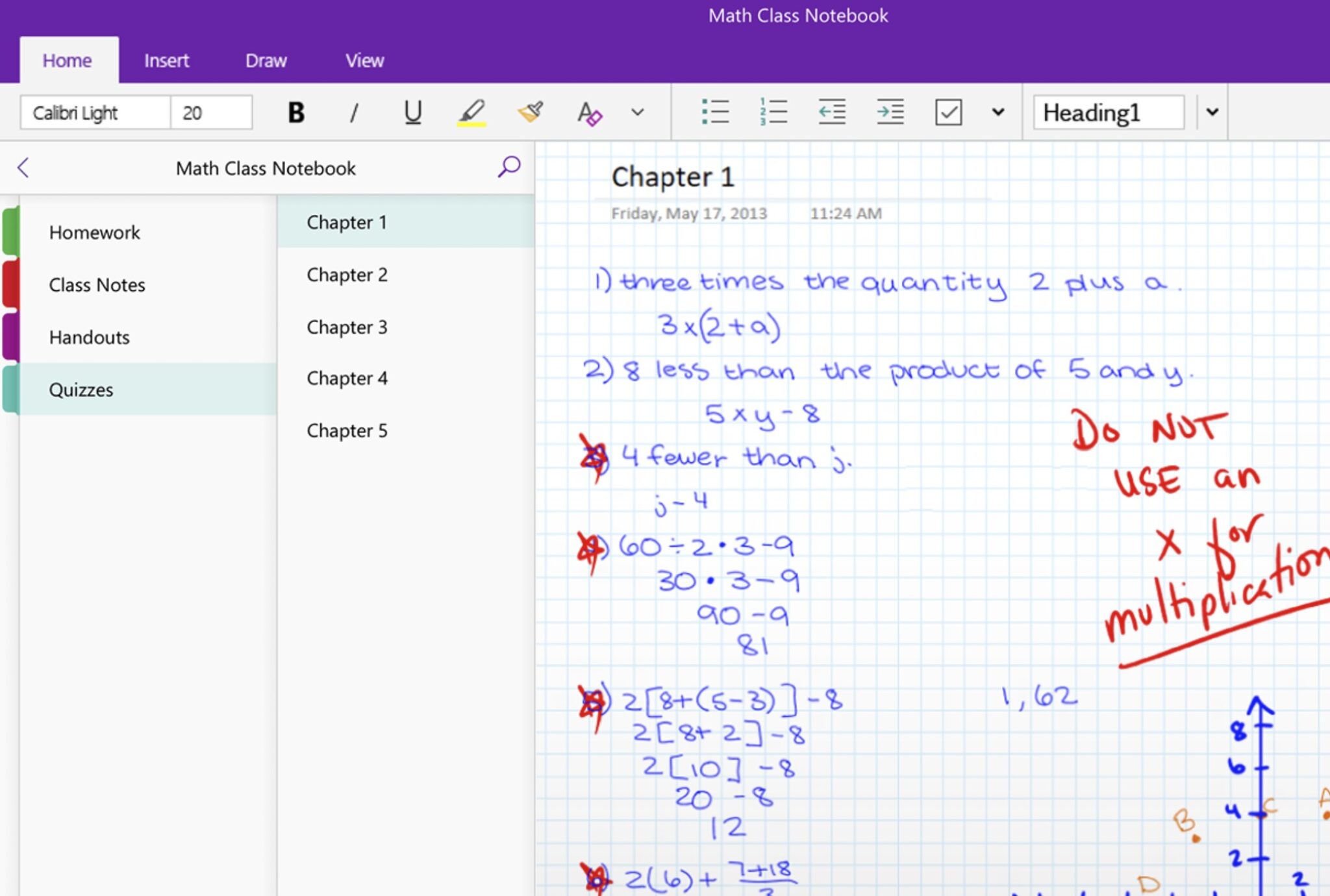The width and height of the screenshot is (1330, 896).
Task: Select the yellow highlighter tool
Action: pyautogui.click(x=472, y=112)
